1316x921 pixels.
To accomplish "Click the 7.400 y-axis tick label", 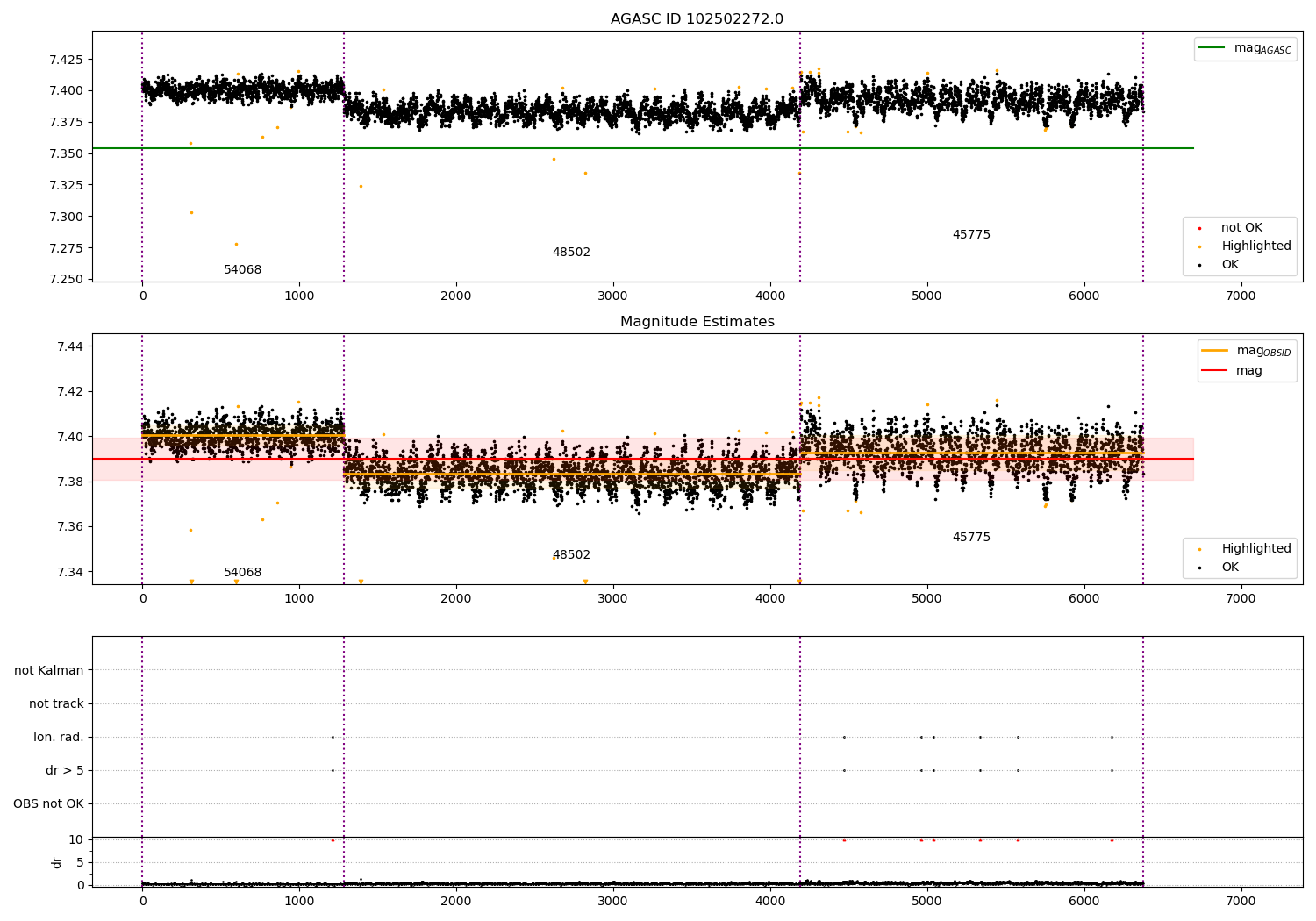I will click(66, 91).
